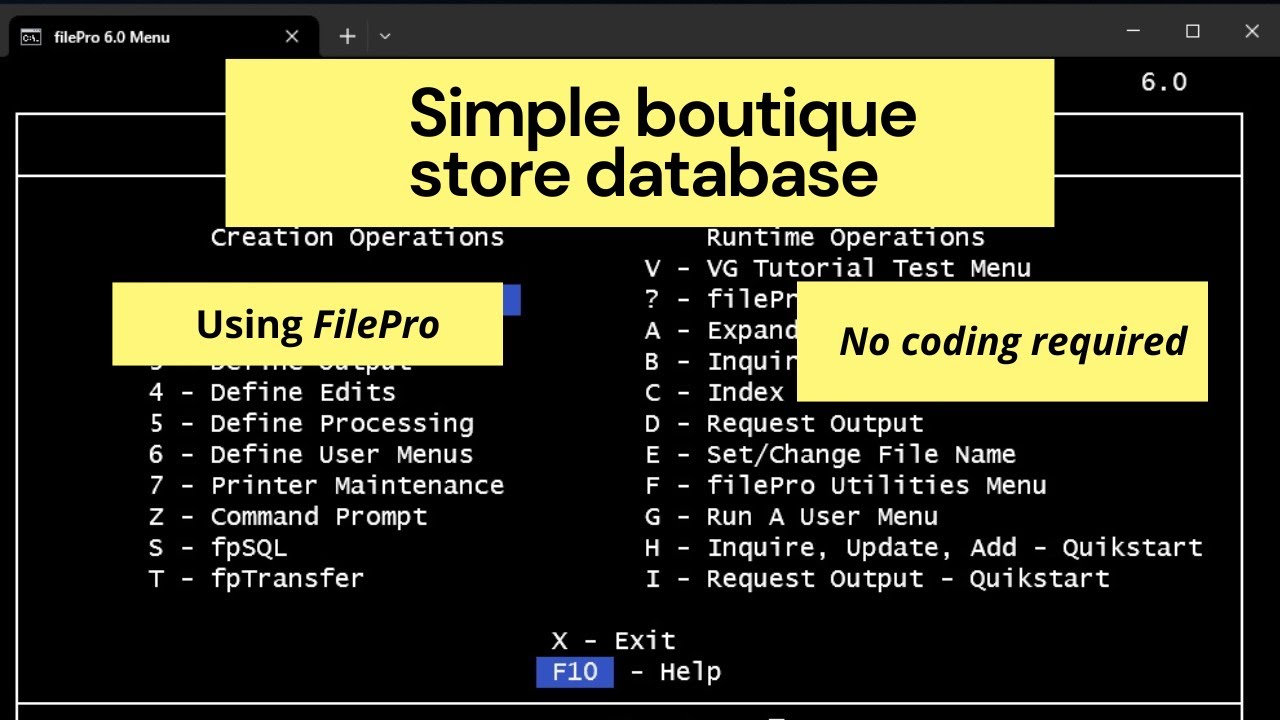
Task: Open a new terminal tab with plus
Action: (347, 37)
